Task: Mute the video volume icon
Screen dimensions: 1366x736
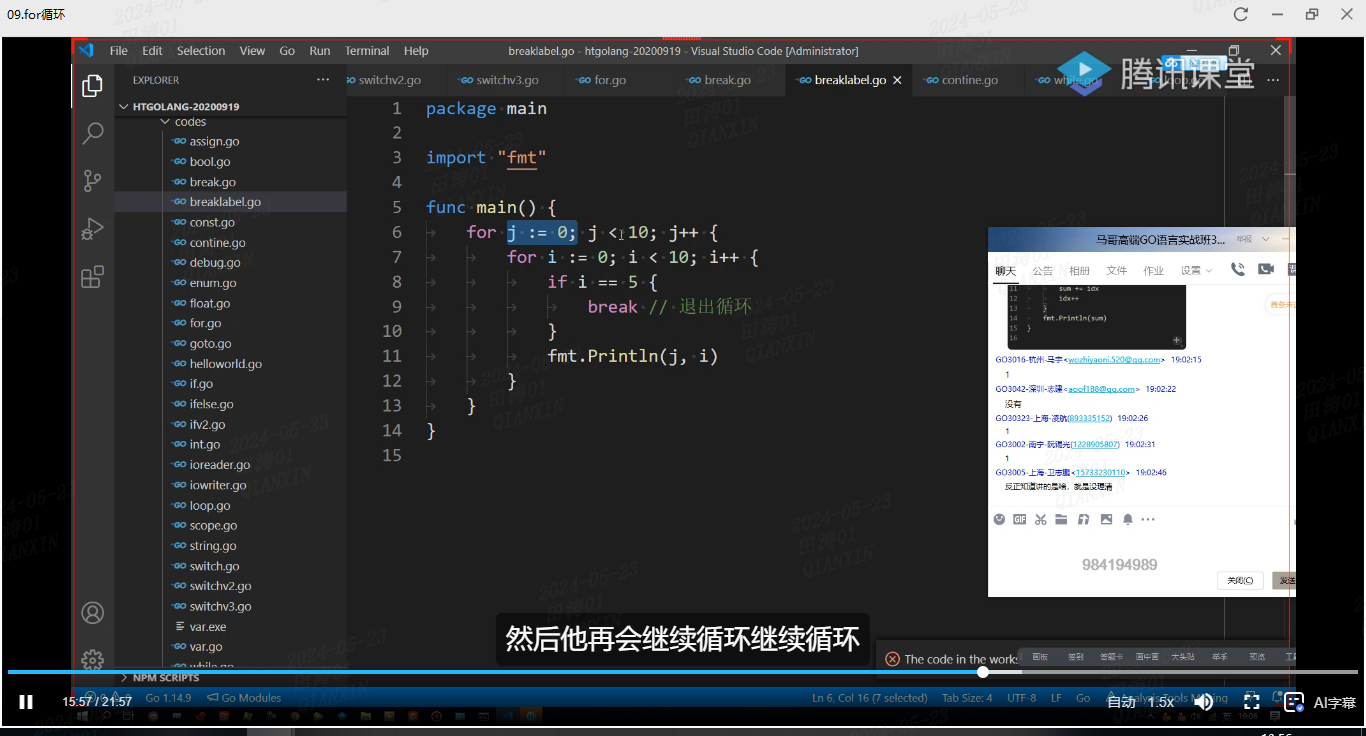Action: (1205, 702)
